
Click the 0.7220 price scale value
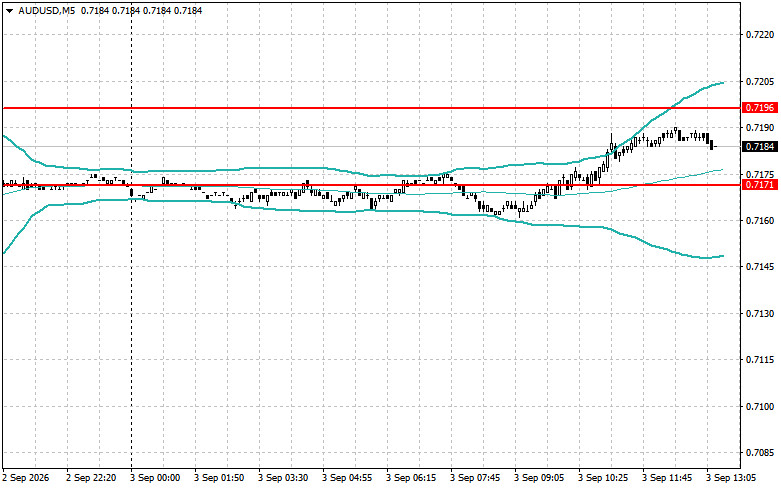tap(760, 35)
